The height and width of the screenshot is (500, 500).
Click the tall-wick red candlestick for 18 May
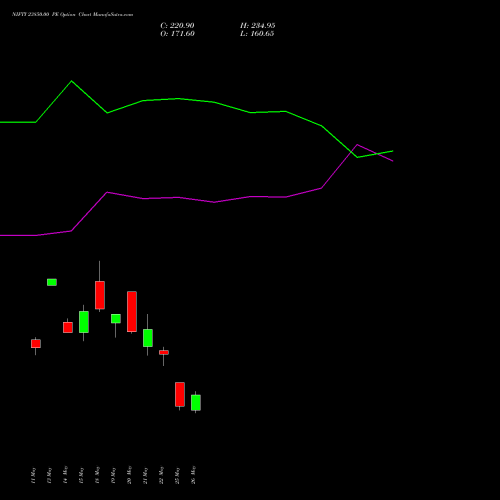[x=100, y=295]
